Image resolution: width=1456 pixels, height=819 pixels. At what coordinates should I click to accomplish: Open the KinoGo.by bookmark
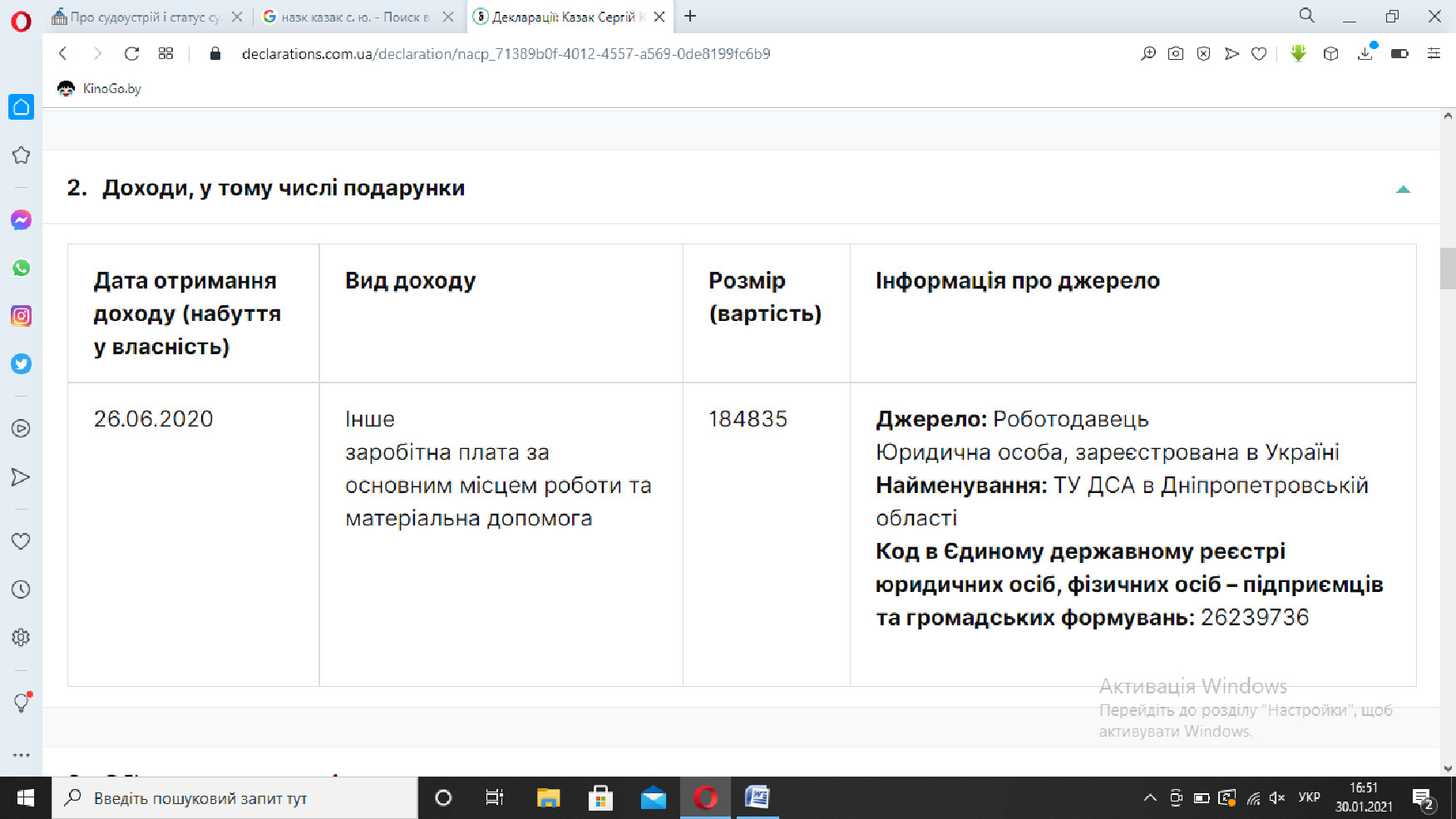(100, 89)
